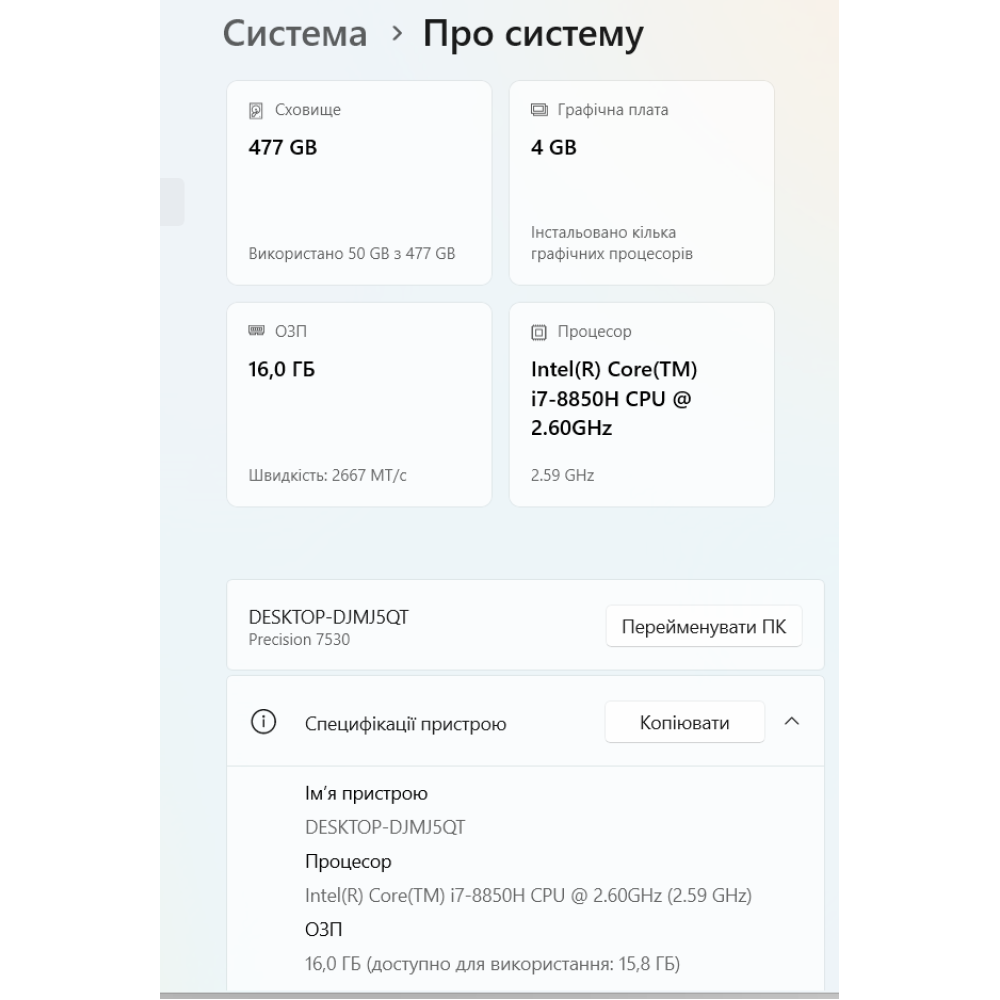Go back to Система via breadcrumb

[295, 34]
